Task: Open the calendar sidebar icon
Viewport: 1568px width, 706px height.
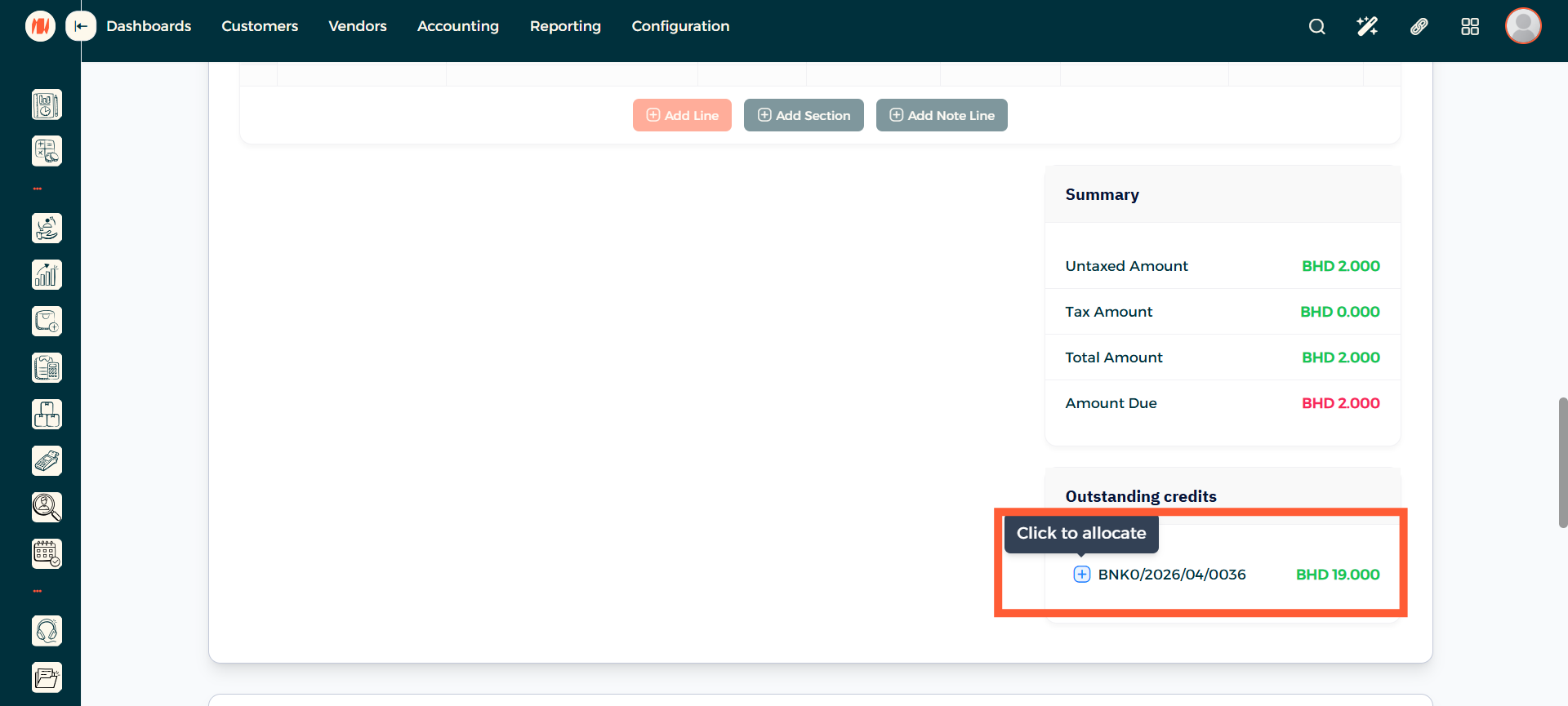Action: 47,554
